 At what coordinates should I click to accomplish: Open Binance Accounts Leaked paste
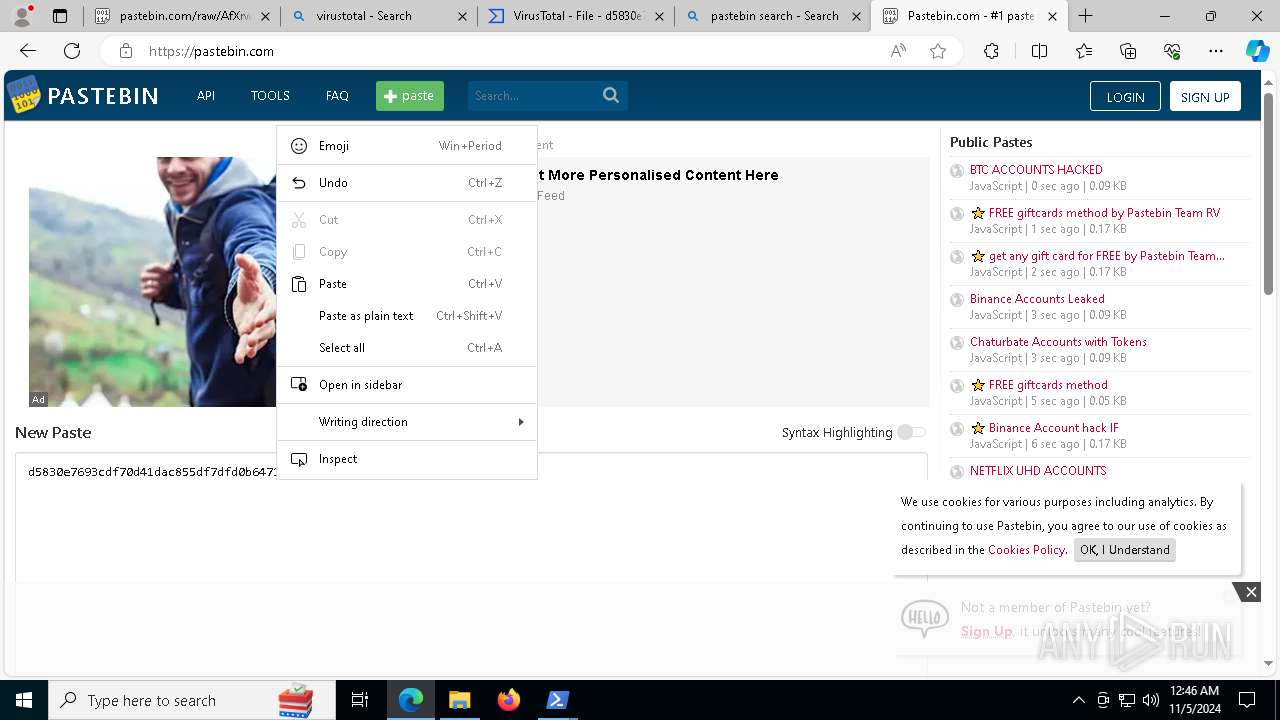coord(1037,299)
